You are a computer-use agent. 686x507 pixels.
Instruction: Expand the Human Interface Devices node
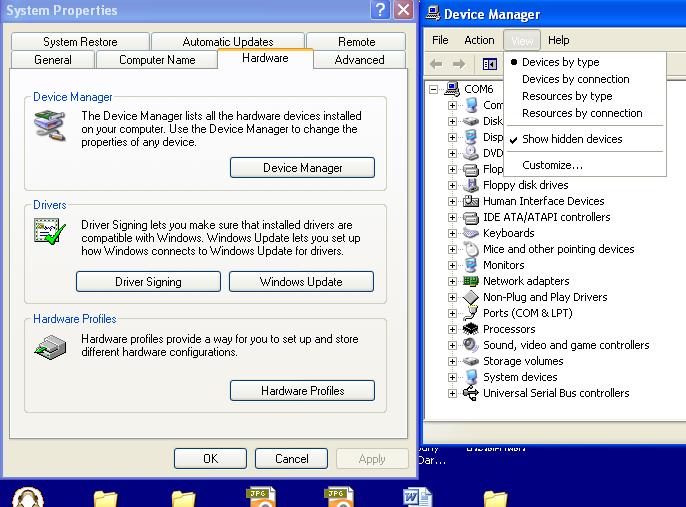452,202
